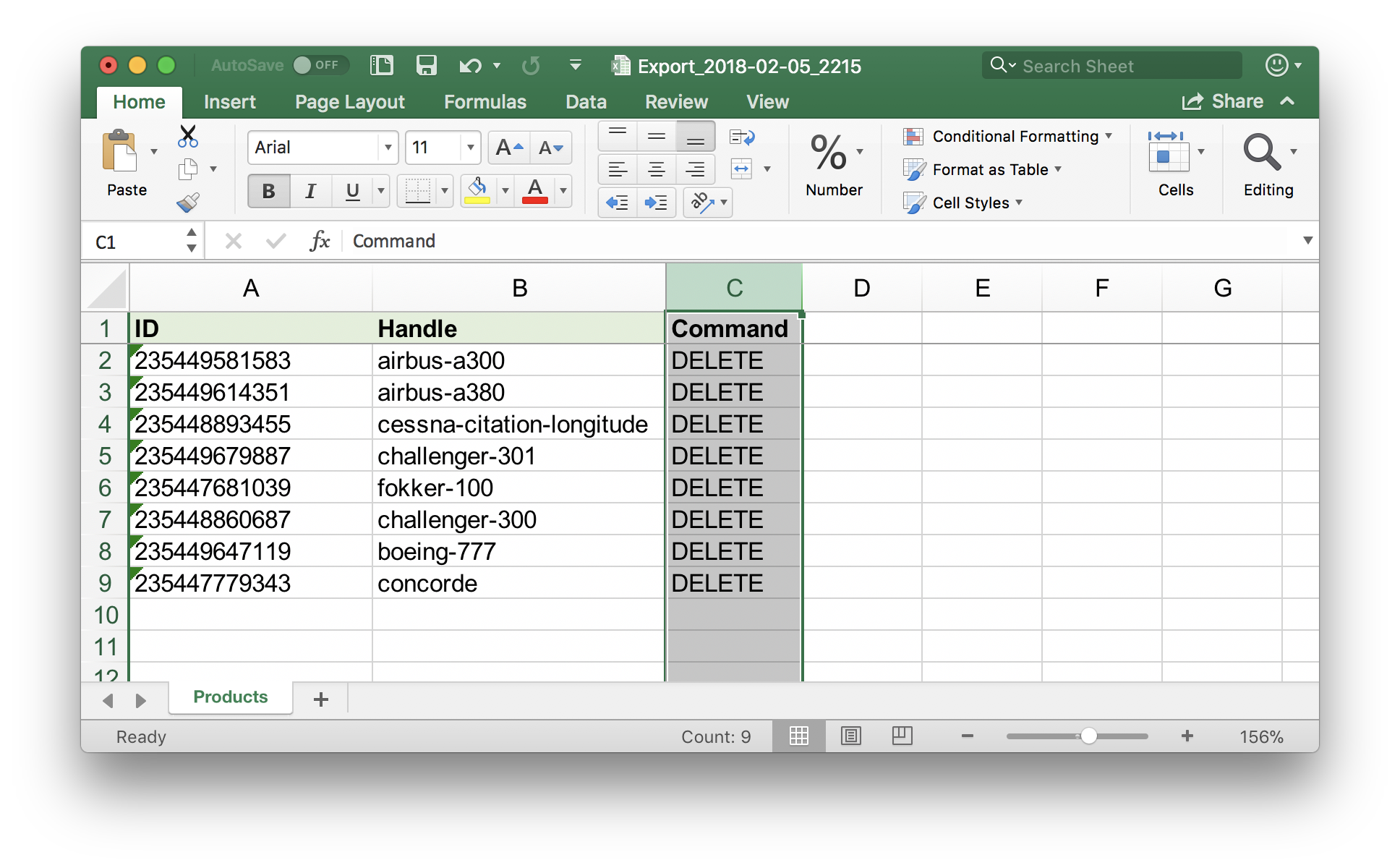Switch to Page Layout view icon

[851, 736]
